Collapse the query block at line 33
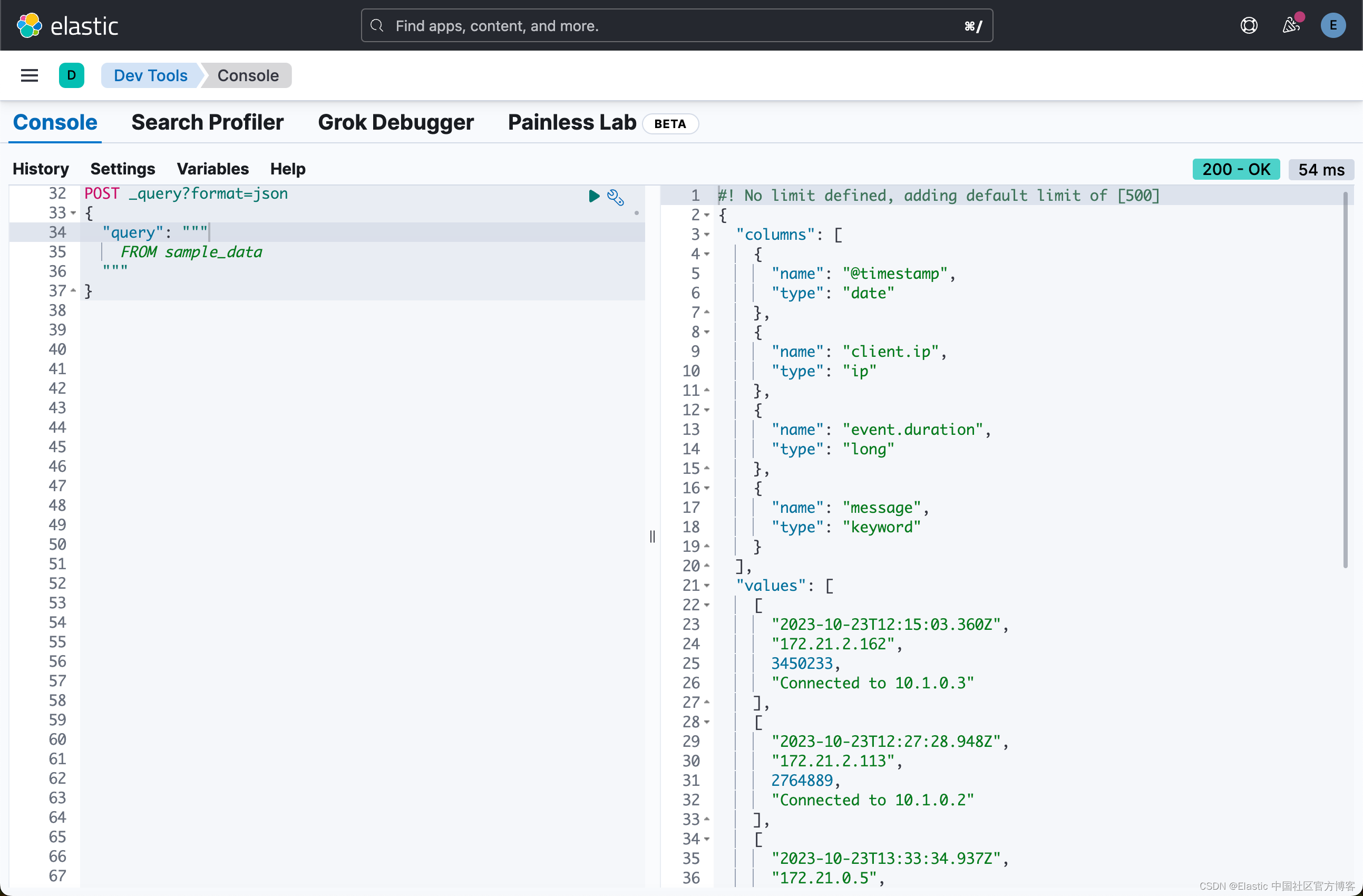Image resolution: width=1363 pixels, height=896 pixels. tap(73, 213)
